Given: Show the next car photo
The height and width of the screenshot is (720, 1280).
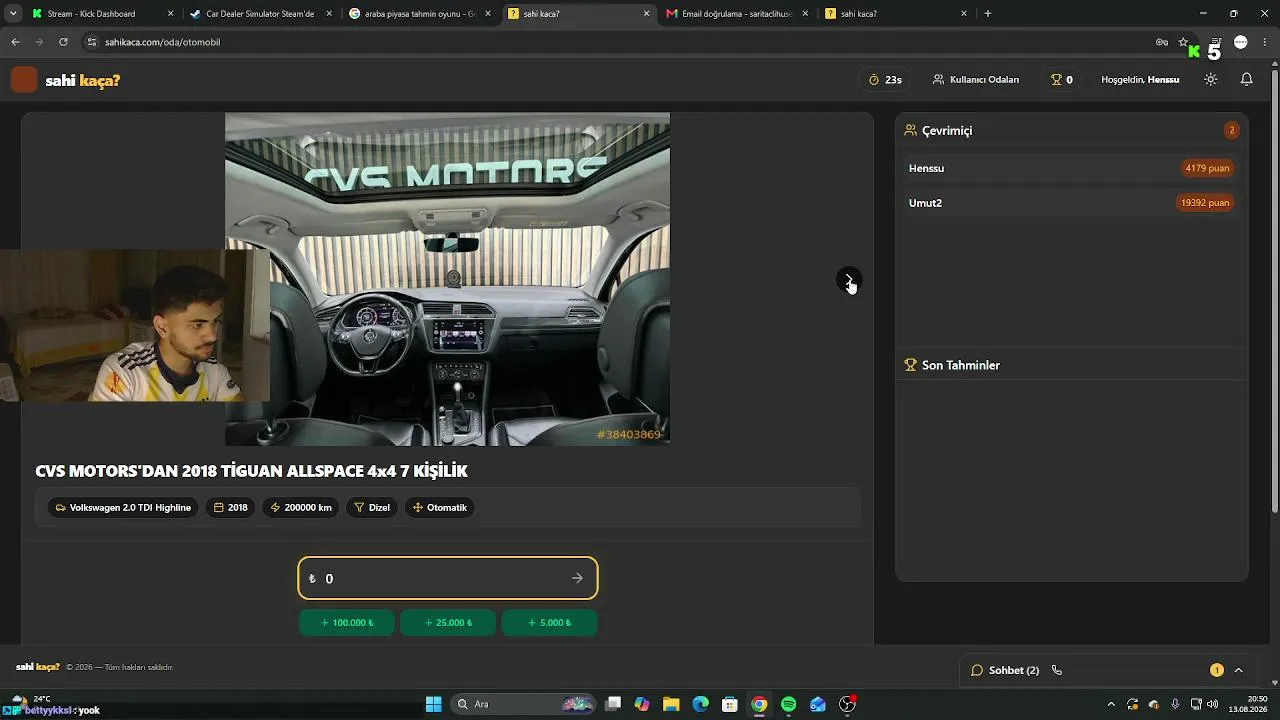Looking at the screenshot, I should (x=848, y=280).
